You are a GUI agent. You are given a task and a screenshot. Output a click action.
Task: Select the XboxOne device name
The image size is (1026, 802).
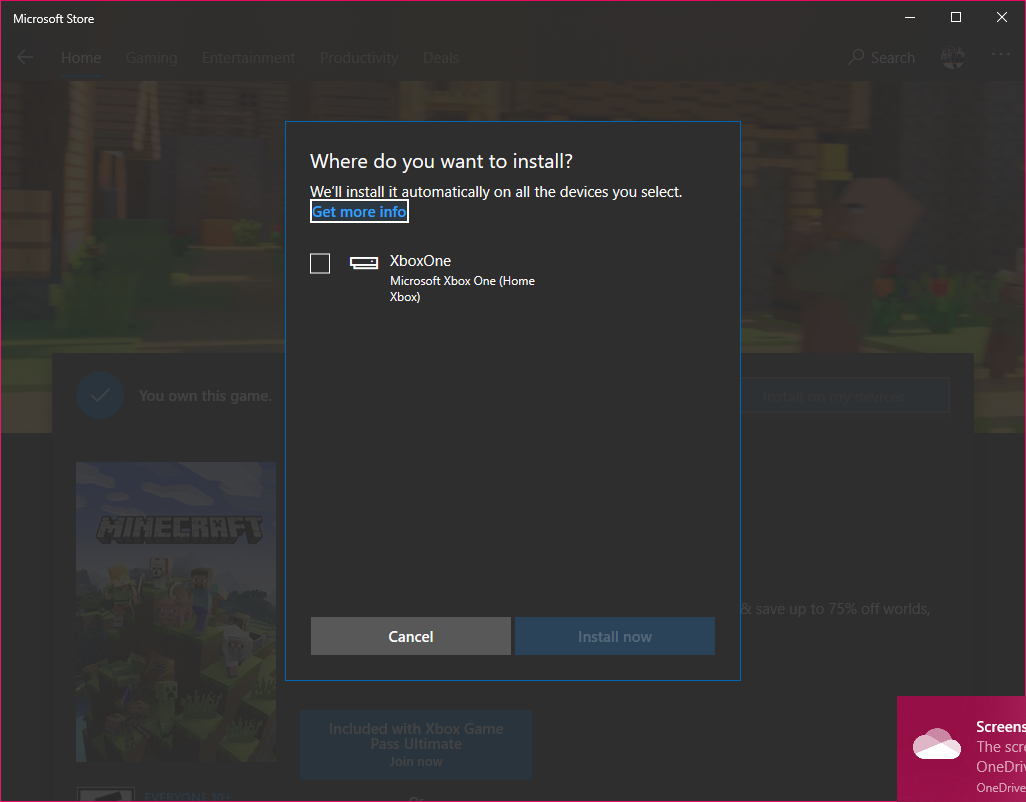[421, 260]
